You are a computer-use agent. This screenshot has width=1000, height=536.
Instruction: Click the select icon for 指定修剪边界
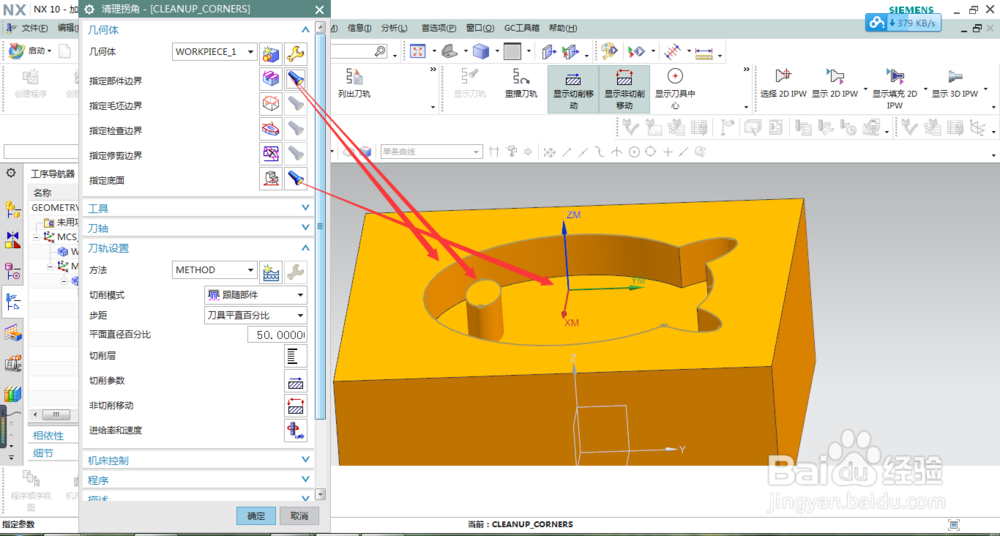point(271,154)
